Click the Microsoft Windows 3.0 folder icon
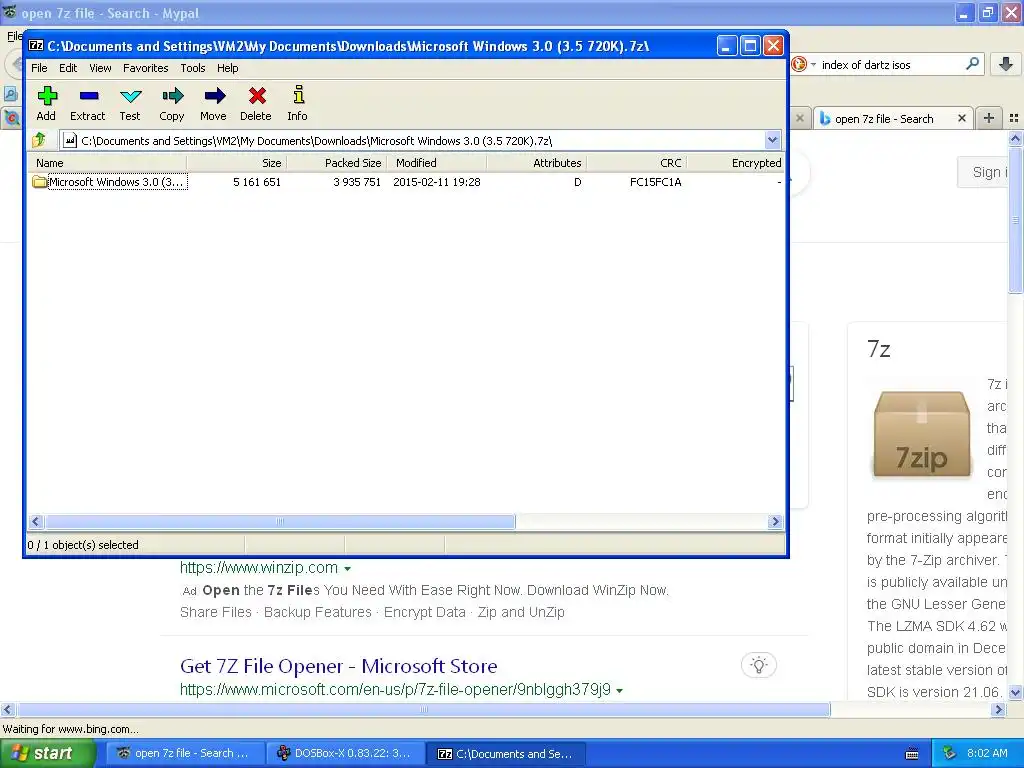 (x=39, y=182)
